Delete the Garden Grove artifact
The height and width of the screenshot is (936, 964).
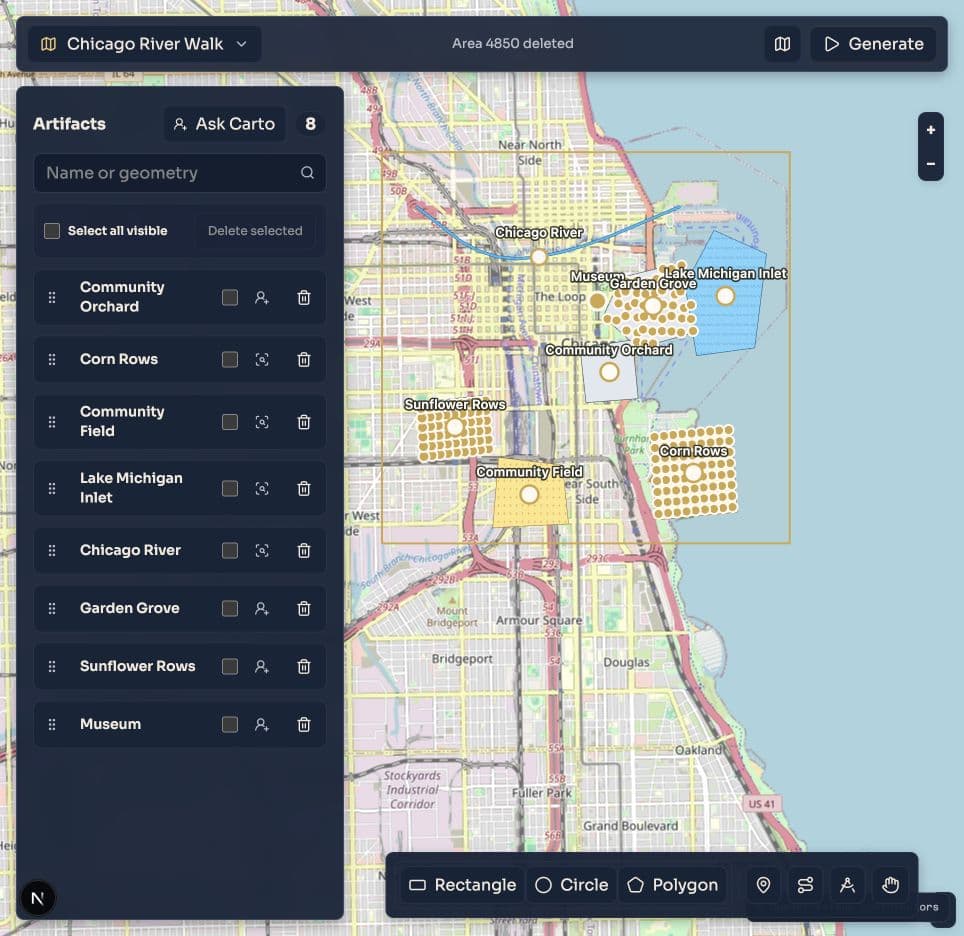pos(304,608)
